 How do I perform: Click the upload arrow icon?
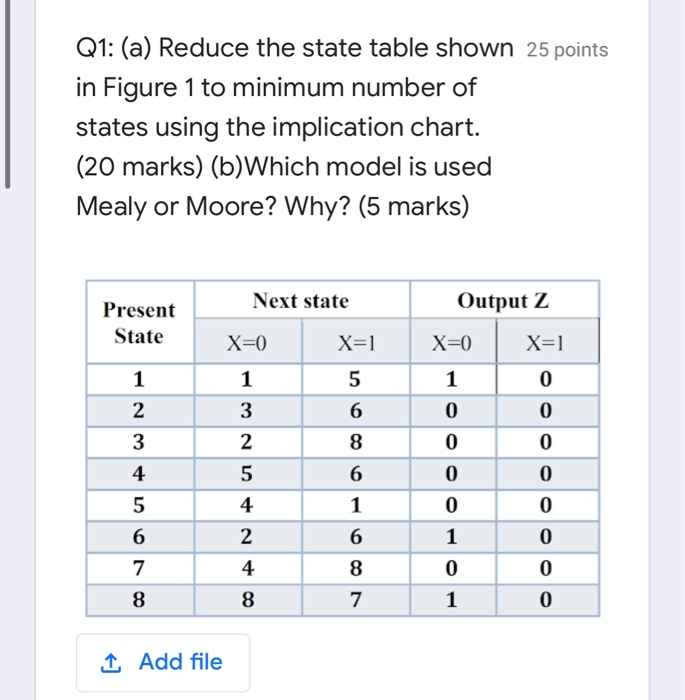(111, 662)
